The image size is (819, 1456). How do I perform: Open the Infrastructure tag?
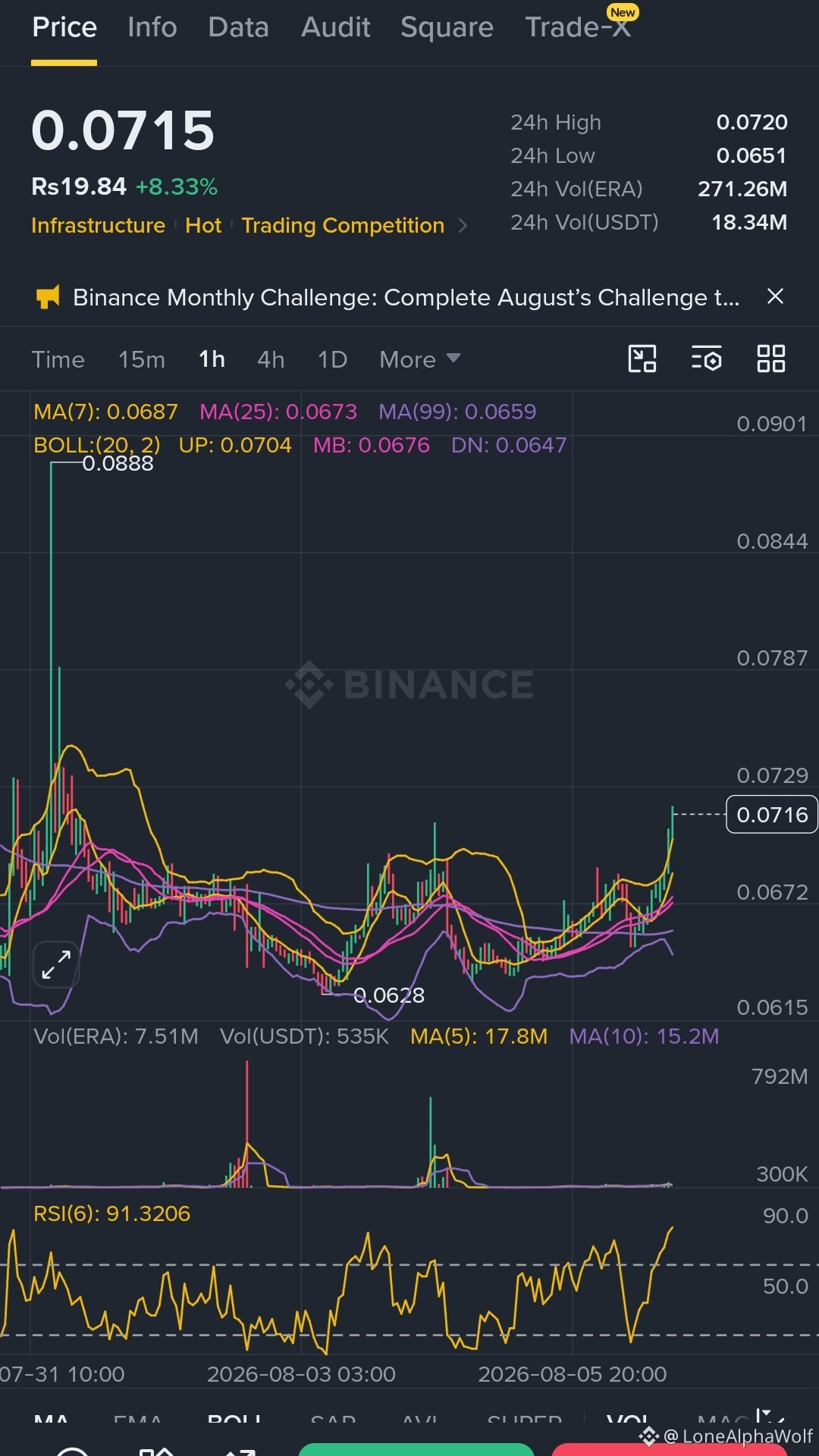pyautogui.click(x=99, y=225)
